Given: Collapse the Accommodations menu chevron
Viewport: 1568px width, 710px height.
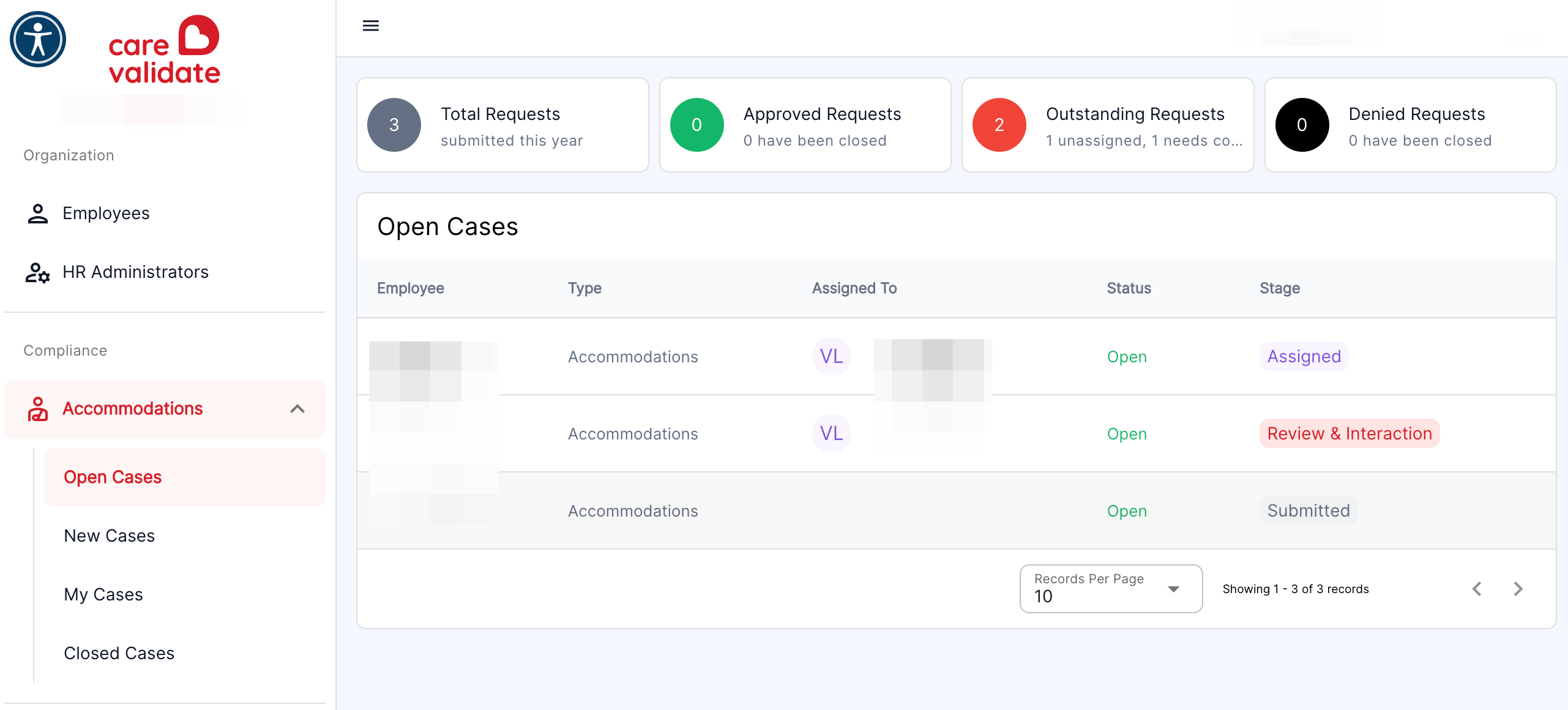Looking at the screenshot, I should click(297, 409).
